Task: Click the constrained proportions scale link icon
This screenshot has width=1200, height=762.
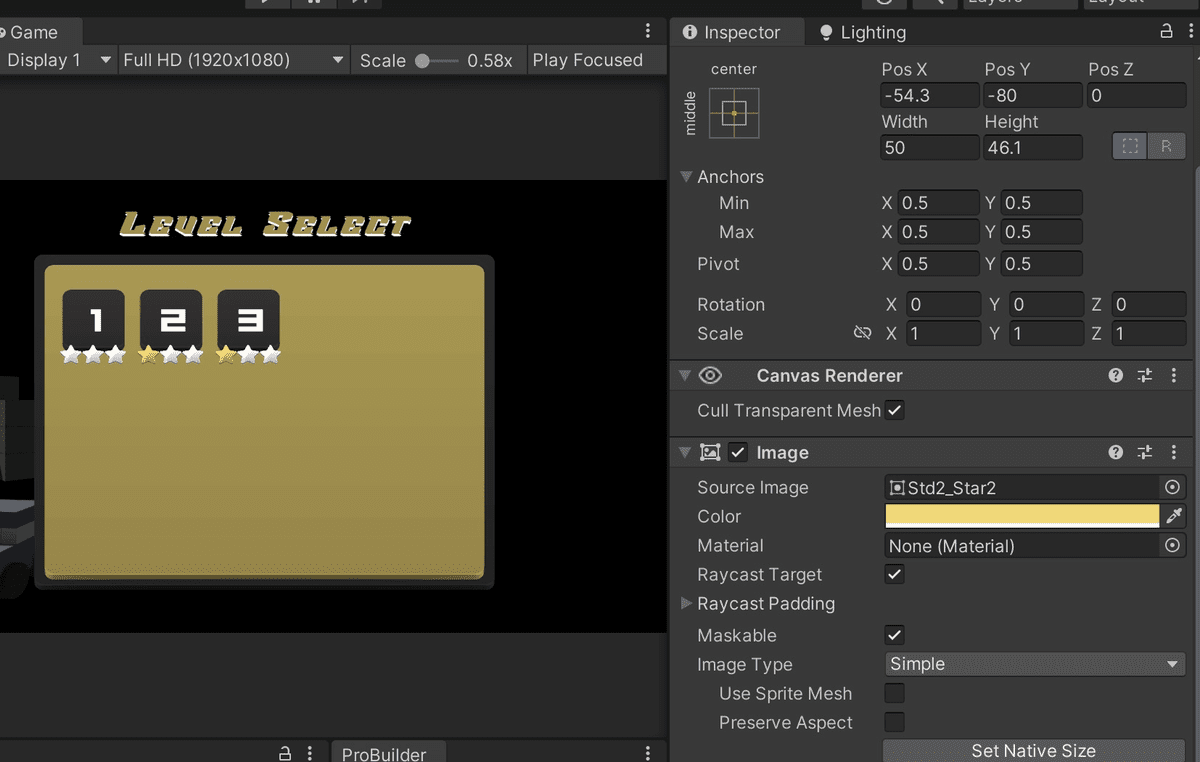Action: click(862, 333)
